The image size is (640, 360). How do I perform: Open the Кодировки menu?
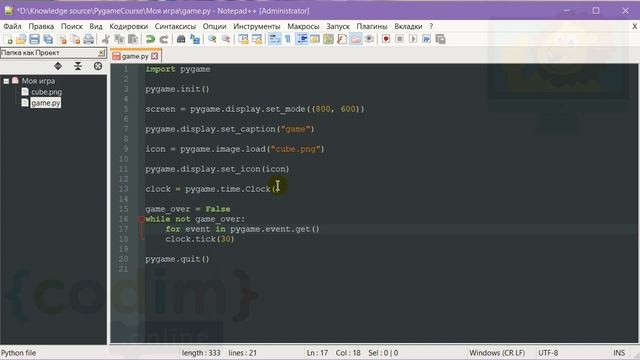[x=129, y=26]
